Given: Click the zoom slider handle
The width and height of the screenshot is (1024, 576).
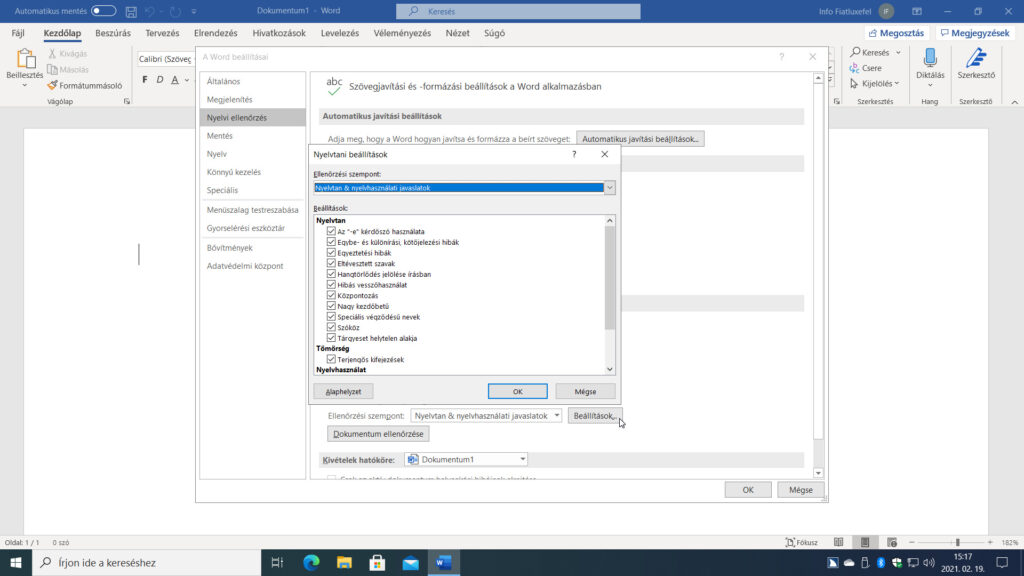Looking at the screenshot, I should 957,542.
